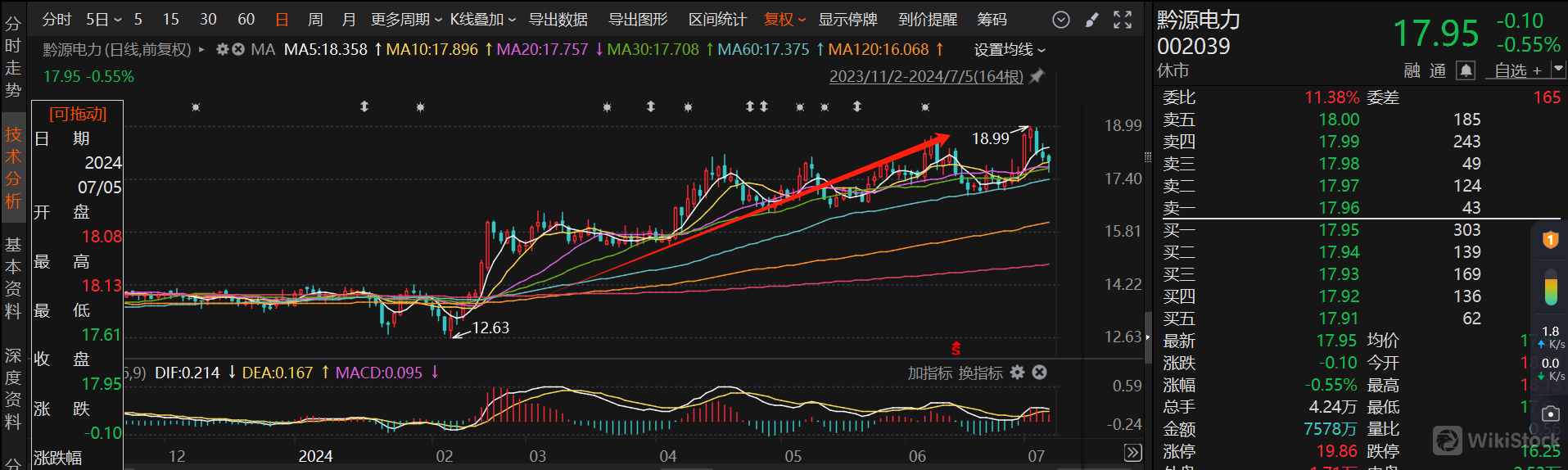Click the DIF:0.214 value

[x=188, y=373]
